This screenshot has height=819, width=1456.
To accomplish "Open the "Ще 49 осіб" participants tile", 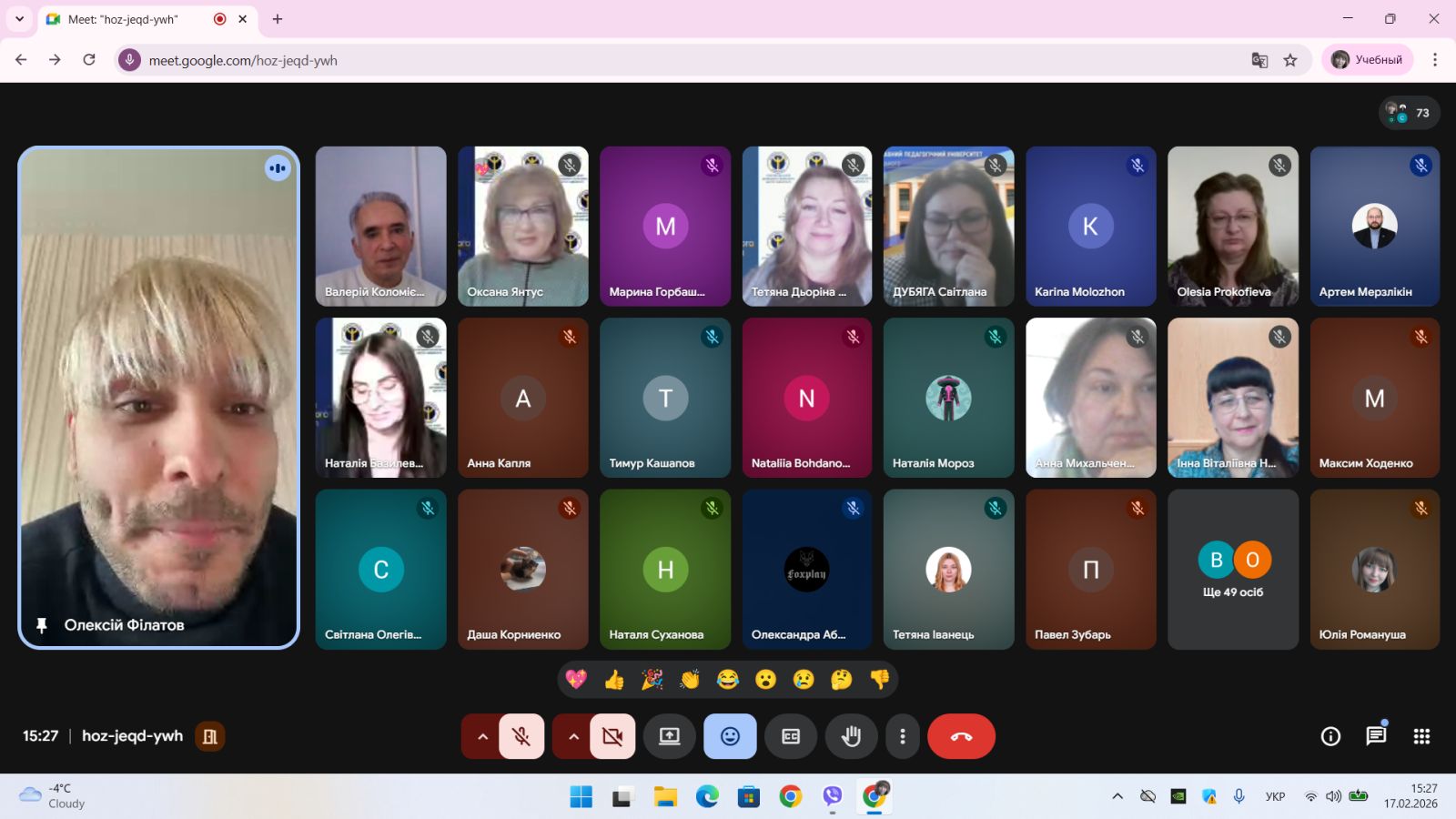I will (1233, 570).
